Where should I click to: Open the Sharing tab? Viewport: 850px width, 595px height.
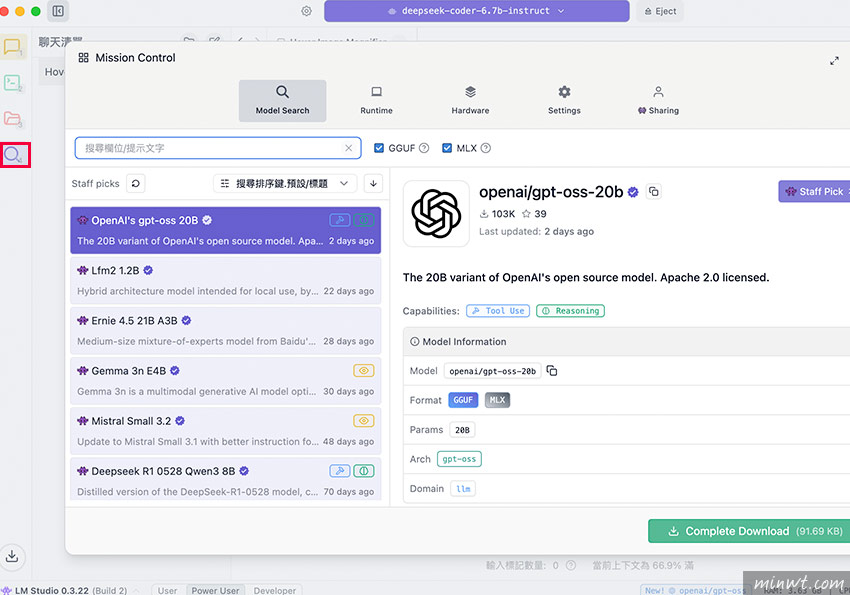pos(658,101)
